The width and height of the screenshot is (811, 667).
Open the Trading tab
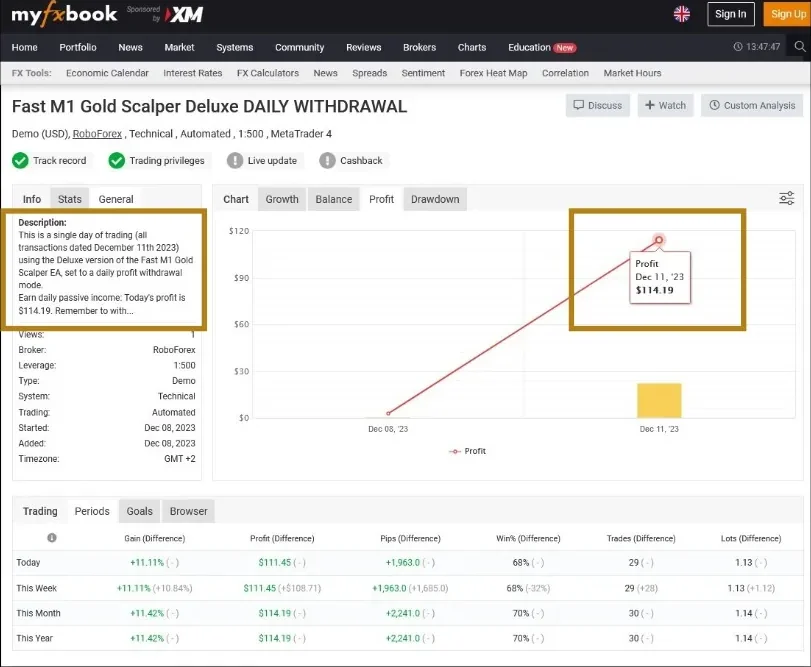(40, 511)
